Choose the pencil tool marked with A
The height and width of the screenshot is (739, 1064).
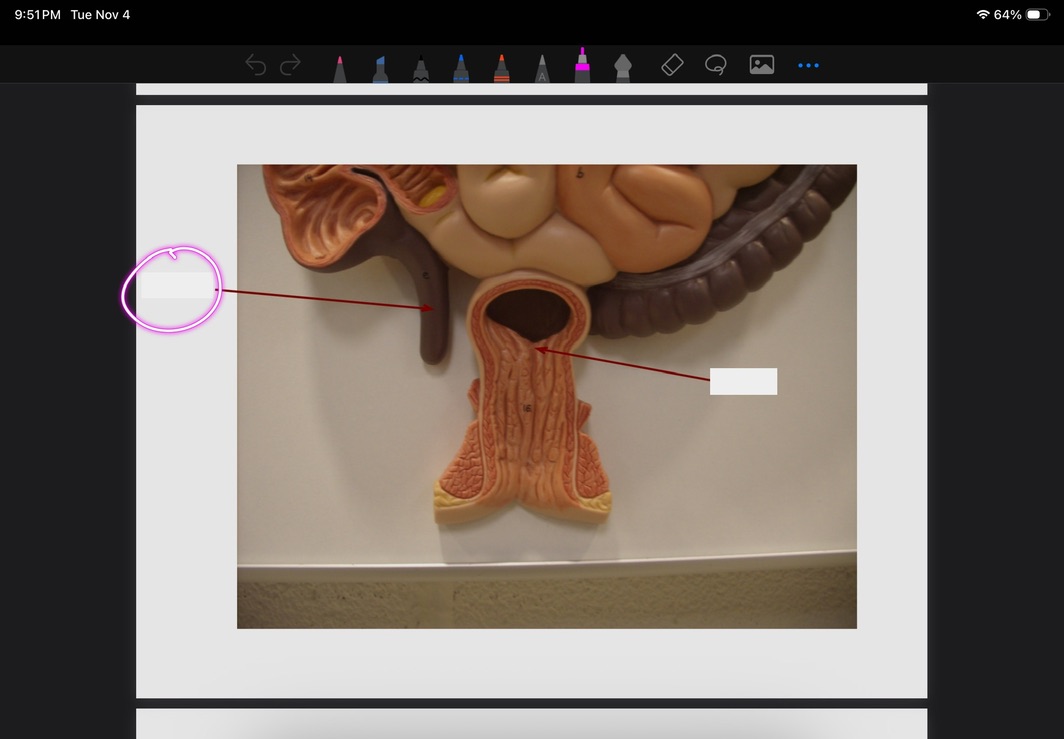(x=542, y=69)
